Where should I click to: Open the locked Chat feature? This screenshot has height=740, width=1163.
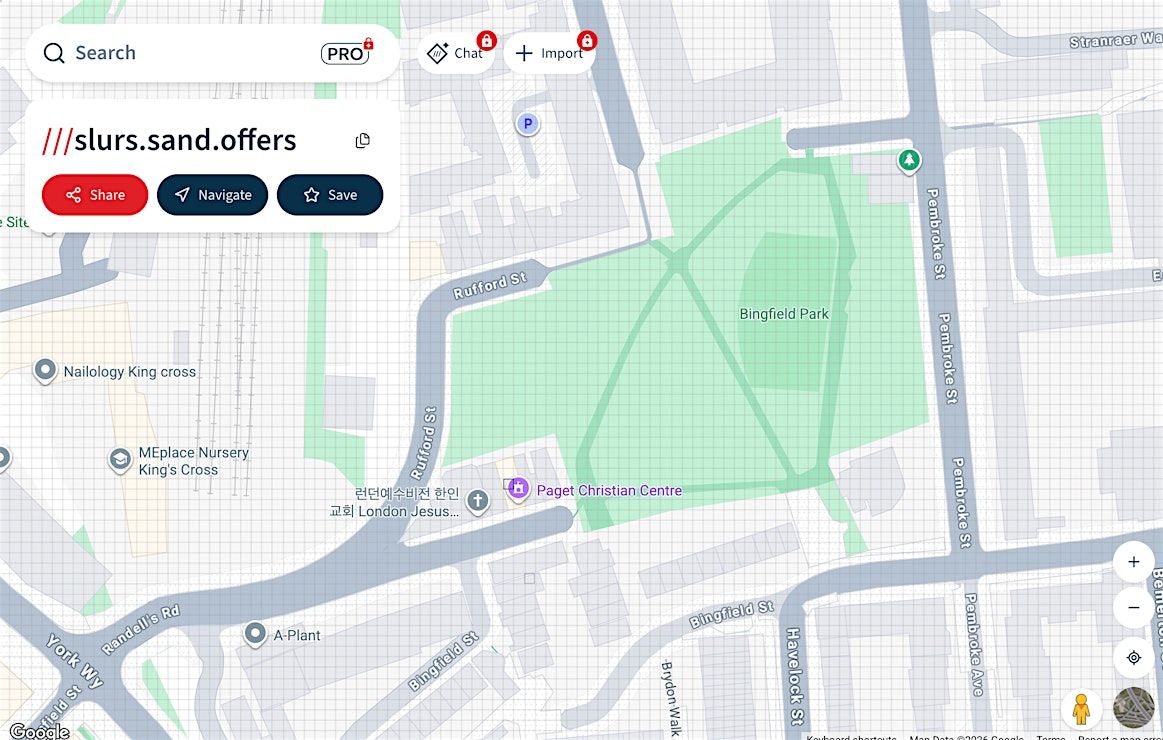pyautogui.click(x=455, y=53)
